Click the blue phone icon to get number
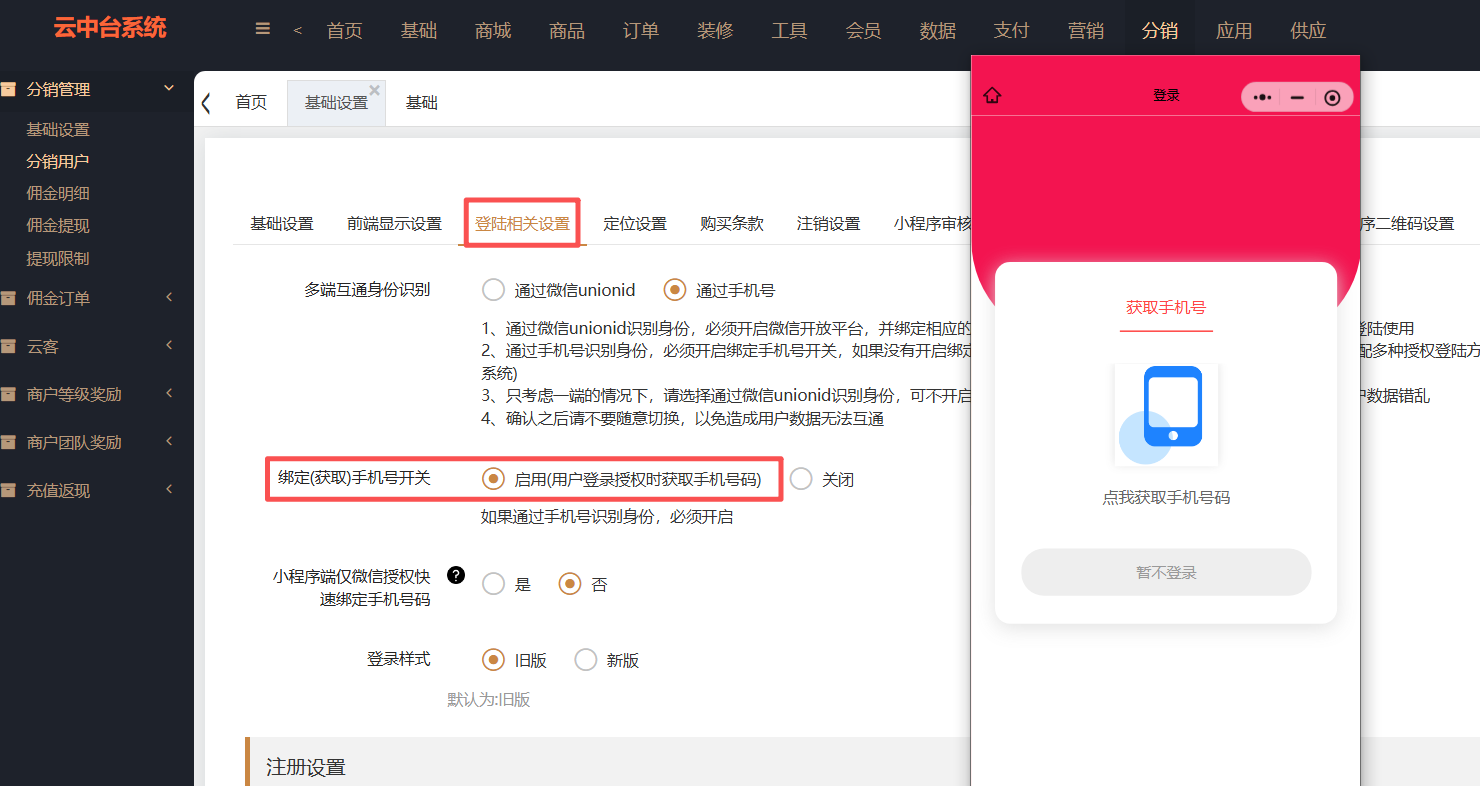This screenshot has height=786, width=1480. tap(1166, 414)
